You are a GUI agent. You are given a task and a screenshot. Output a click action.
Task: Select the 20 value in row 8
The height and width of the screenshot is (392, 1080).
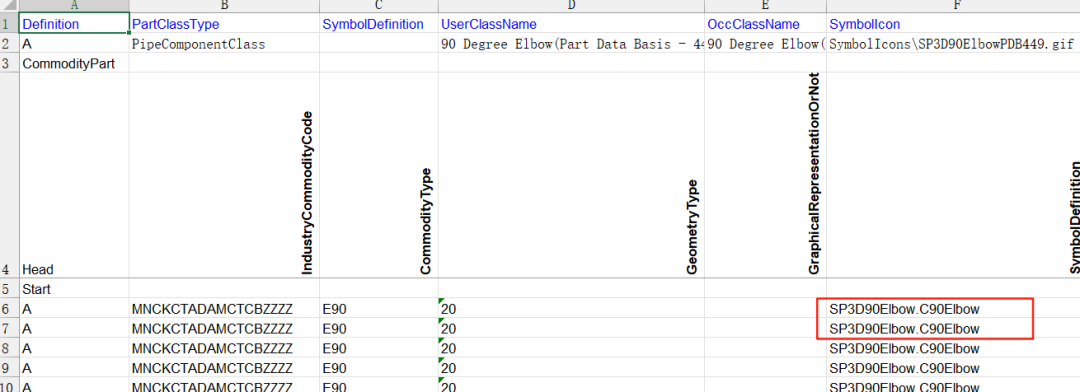click(571, 349)
